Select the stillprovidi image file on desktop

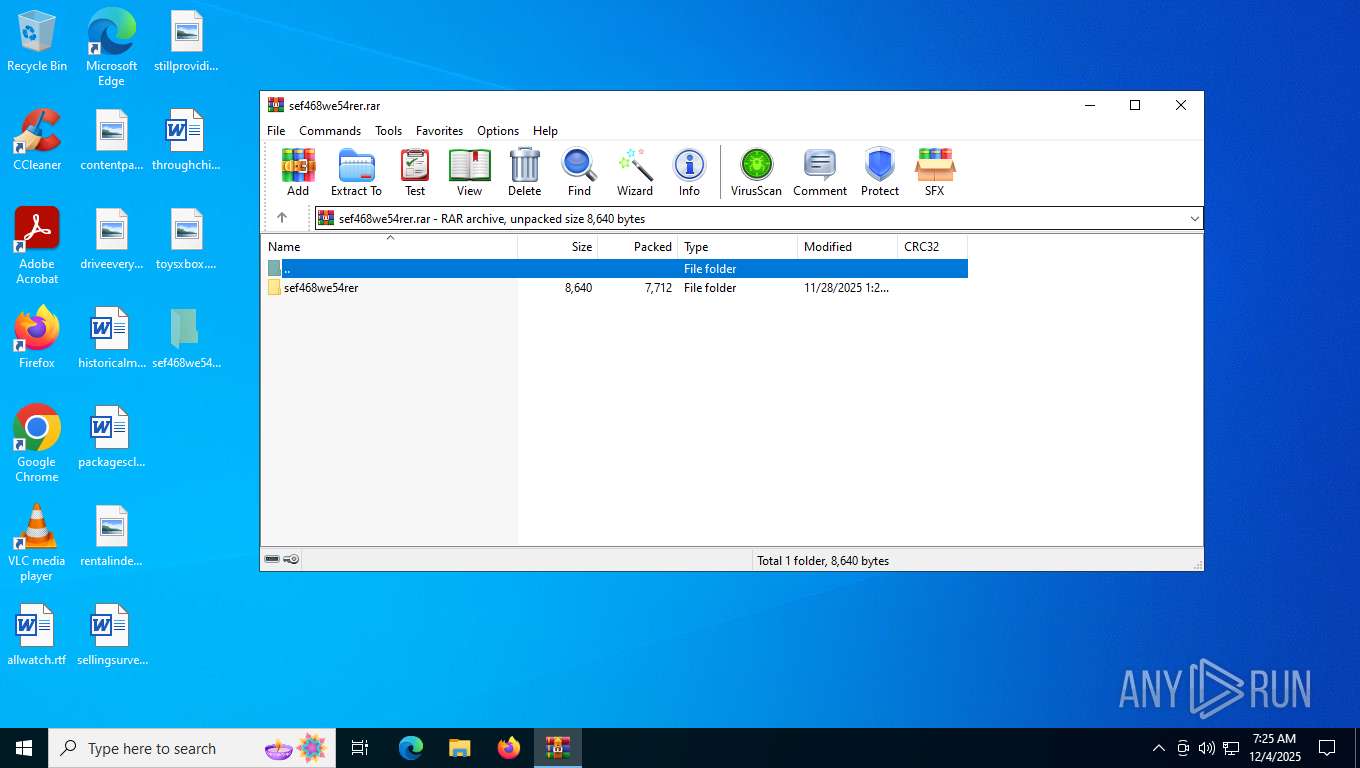coord(186,42)
